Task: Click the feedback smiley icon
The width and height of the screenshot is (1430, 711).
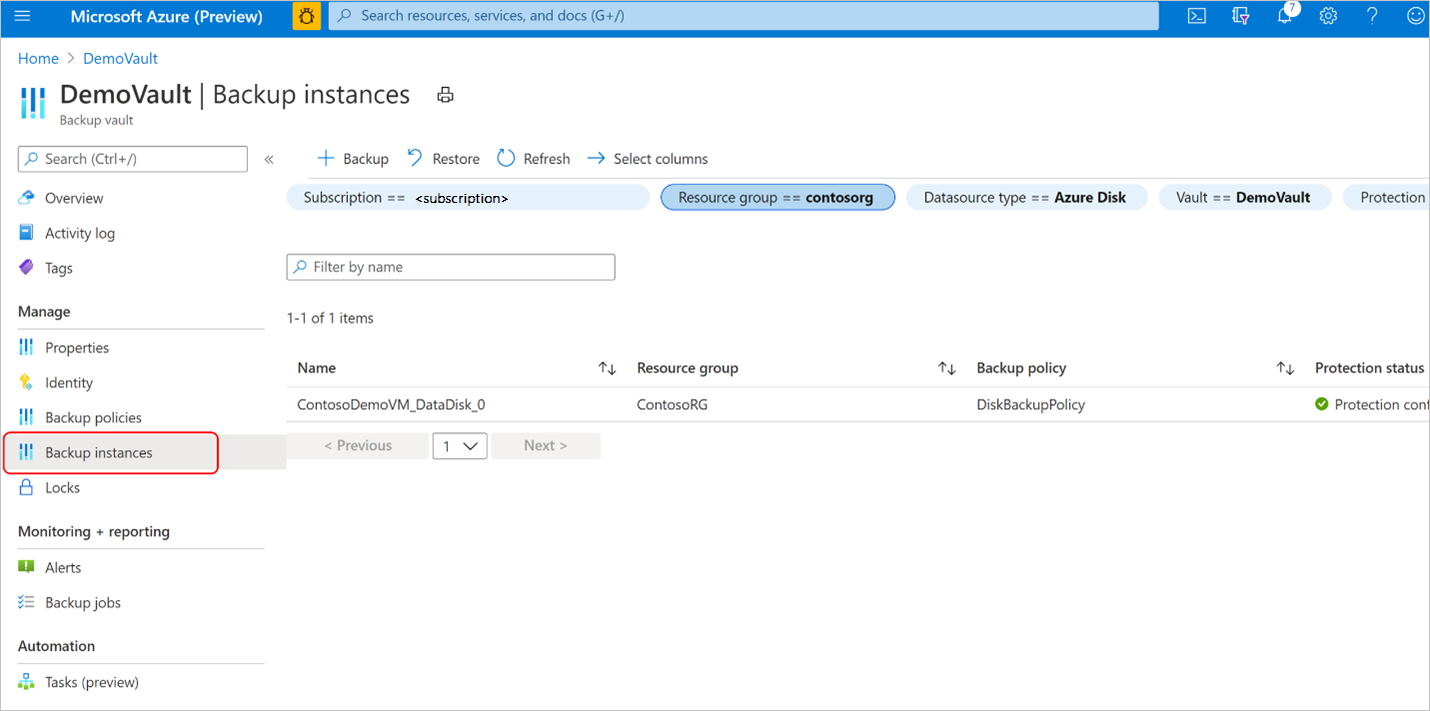Action: [1415, 16]
